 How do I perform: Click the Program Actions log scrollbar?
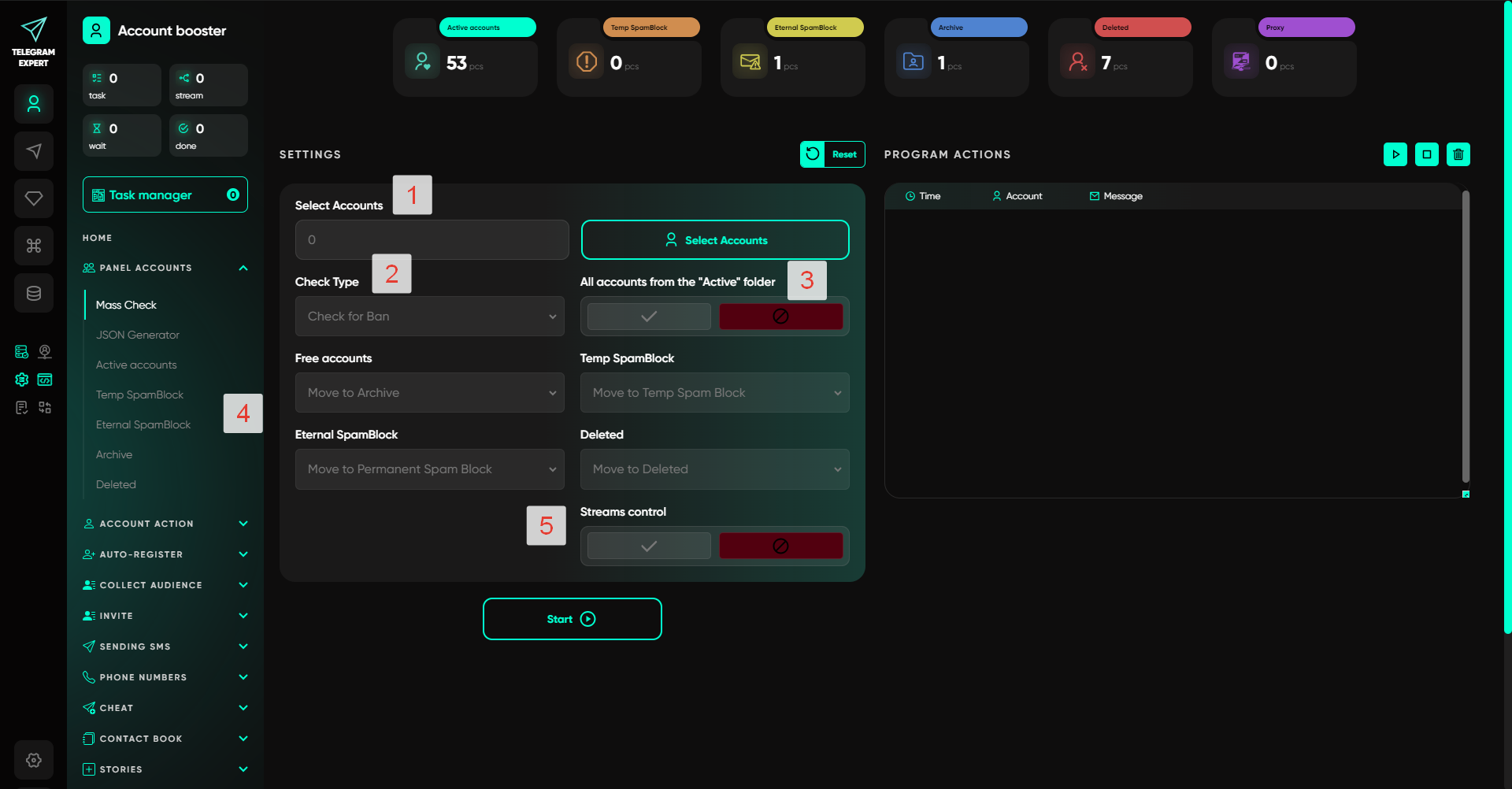pos(1466,339)
